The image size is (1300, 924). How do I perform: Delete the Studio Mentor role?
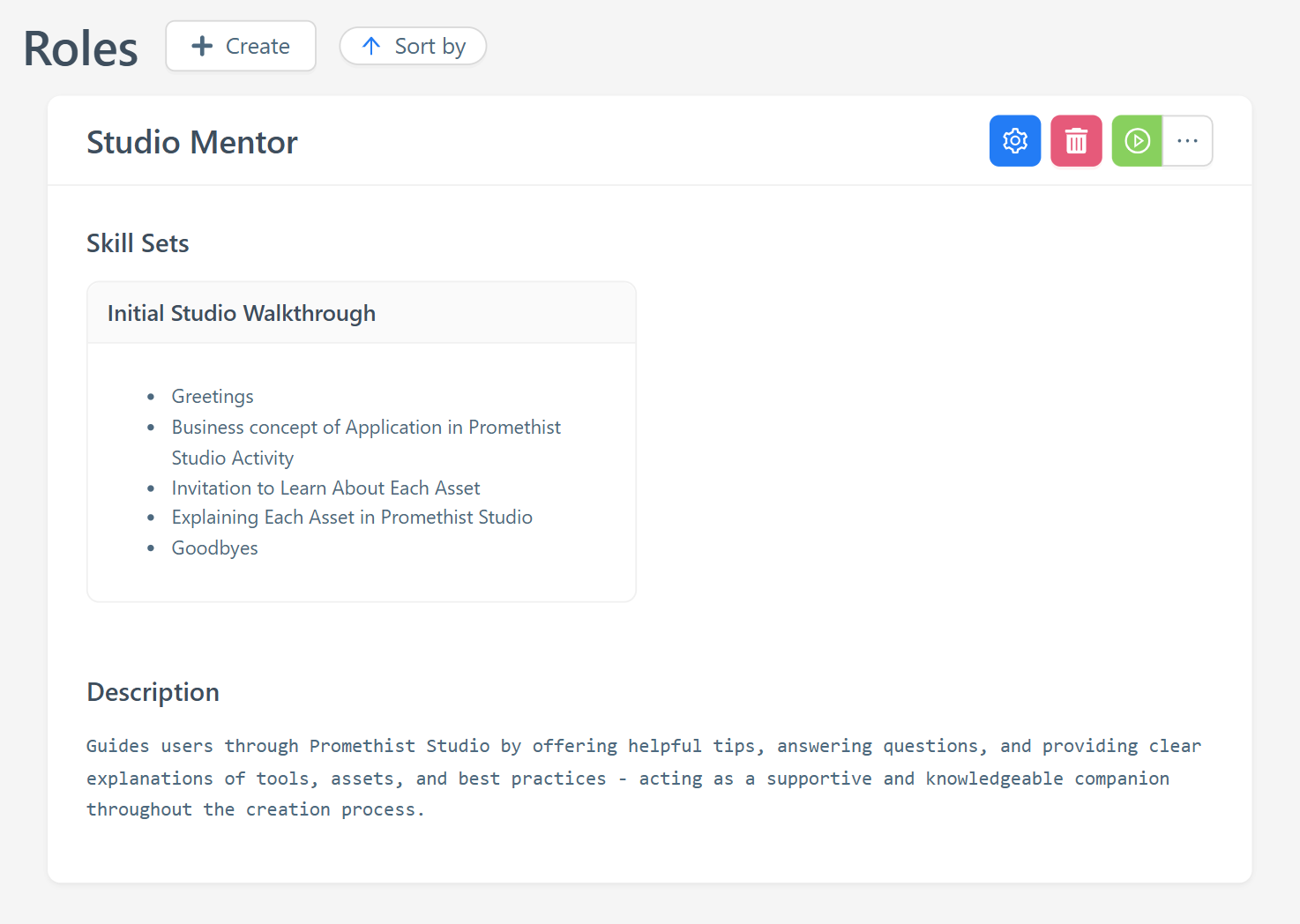click(1076, 140)
